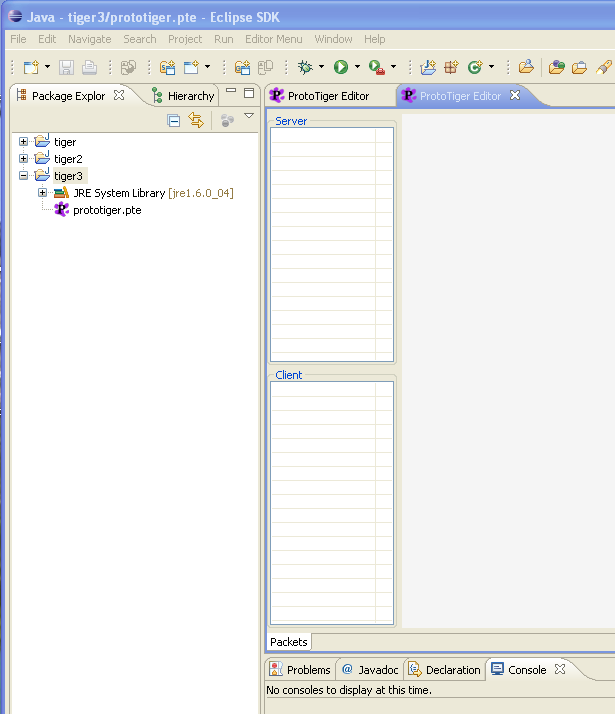The width and height of the screenshot is (615, 714).
Task: Click the green Run button
Action: [341, 67]
